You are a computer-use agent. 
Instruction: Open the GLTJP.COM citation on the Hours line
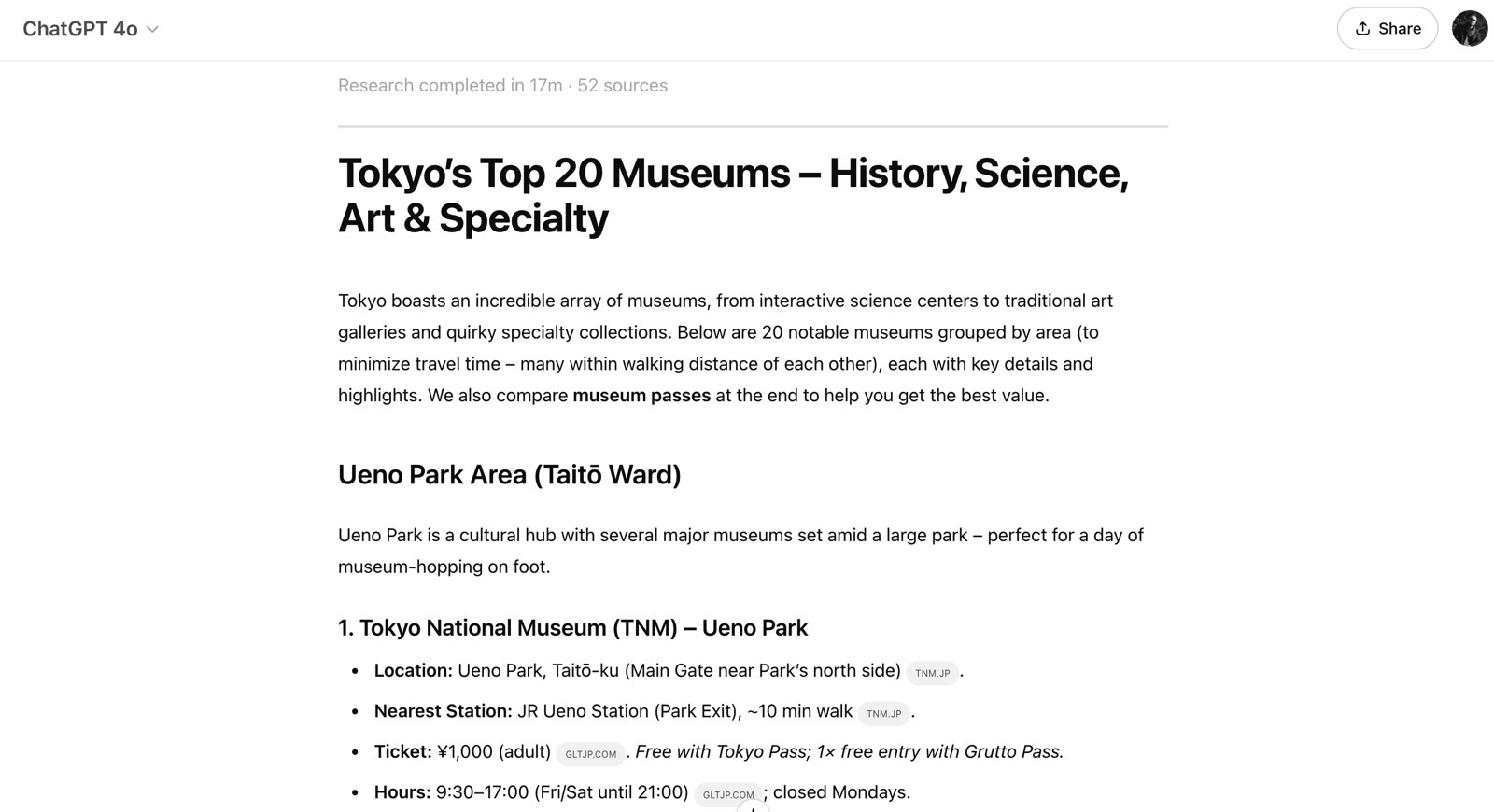(728, 795)
